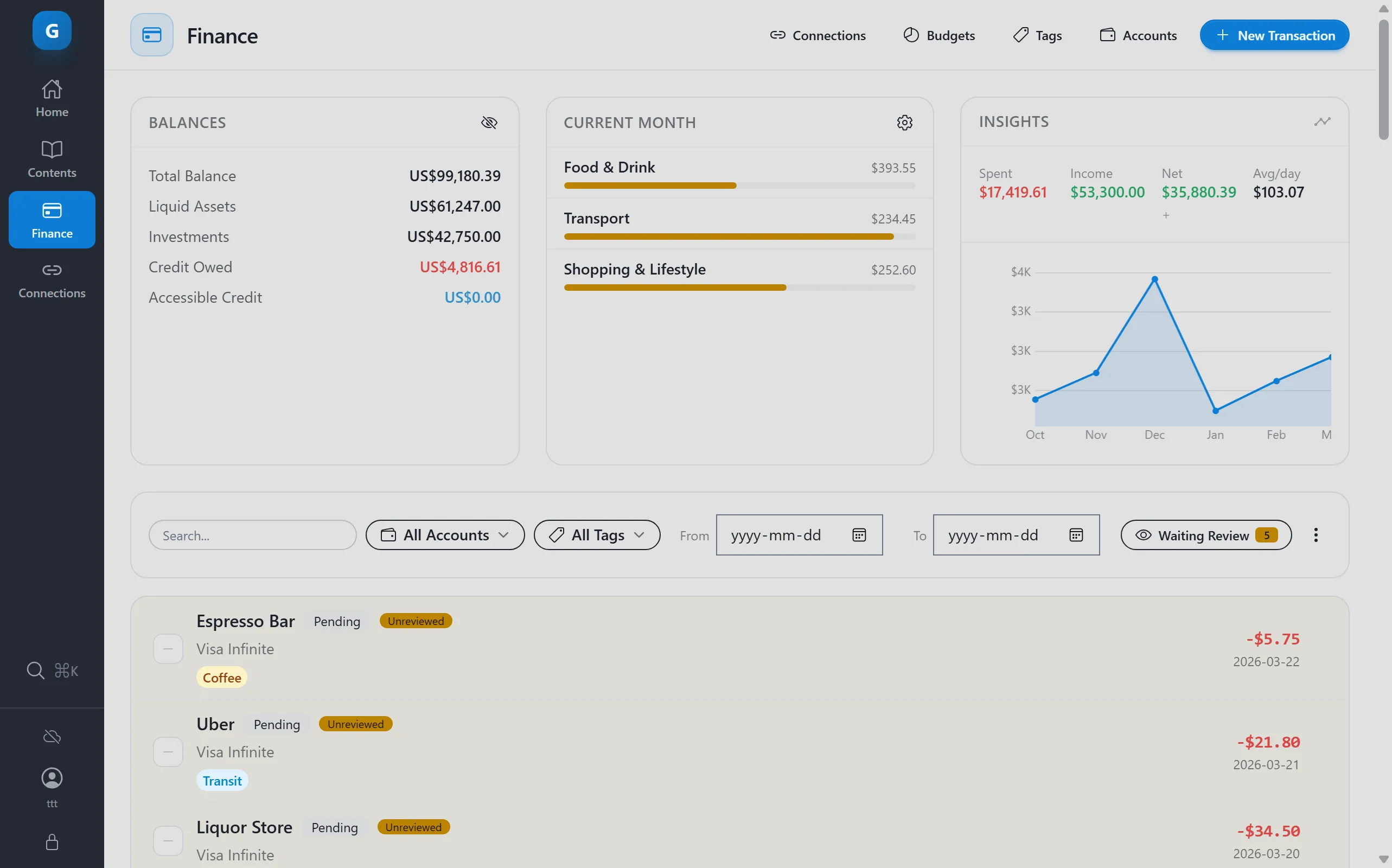The image size is (1392, 868).
Task: Open the Home page from the sidebar
Action: click(x=52, y=98)
